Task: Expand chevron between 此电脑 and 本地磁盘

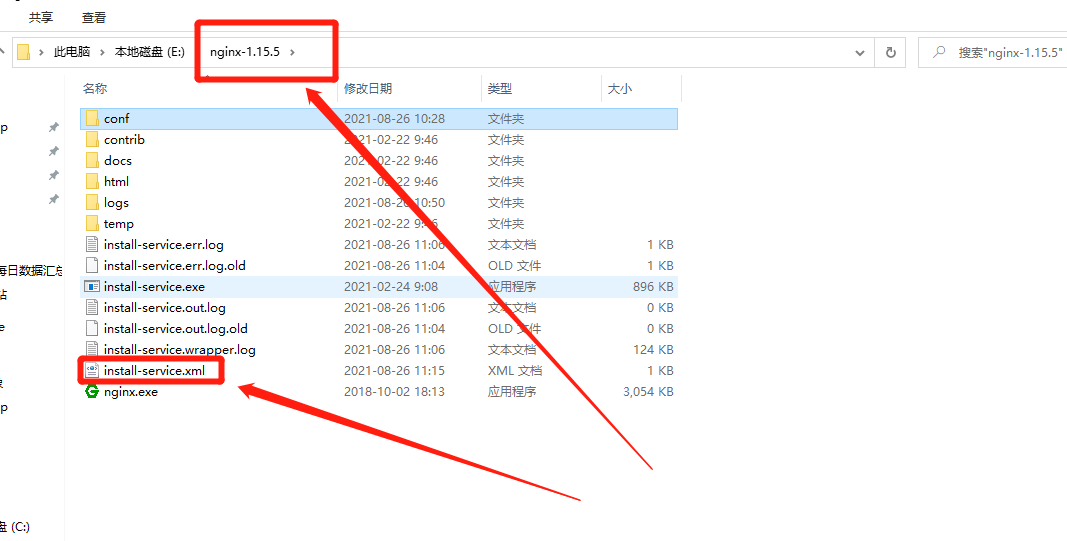Action: pyautogui.click(x=103, y=52)
